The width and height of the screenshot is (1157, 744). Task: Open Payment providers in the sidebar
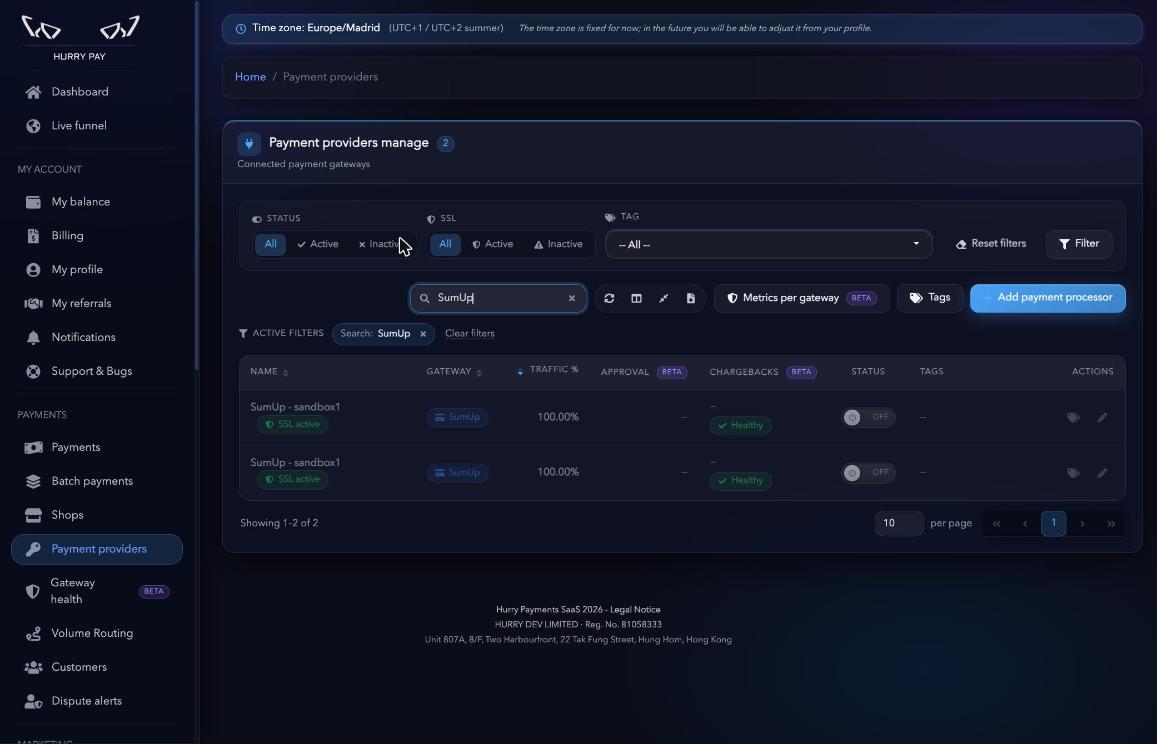(97, 549)
